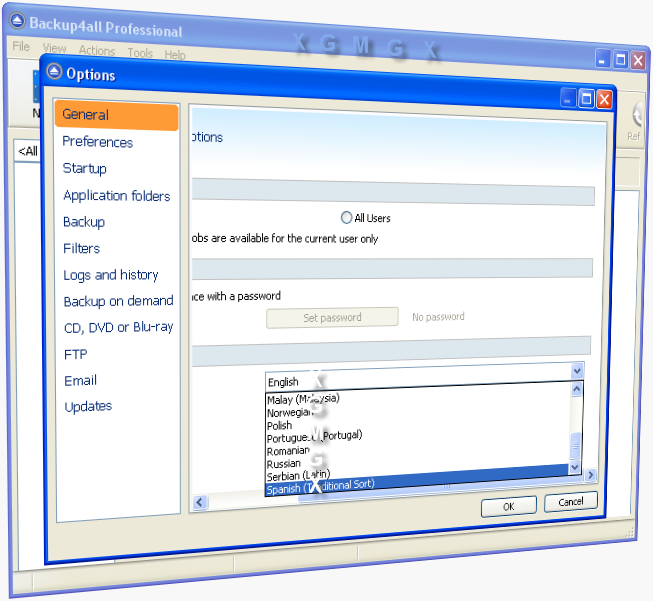This screenshot has height=601, width=653.
Task: Choose Norwegian from the language list
Action: tap(418, 411)
